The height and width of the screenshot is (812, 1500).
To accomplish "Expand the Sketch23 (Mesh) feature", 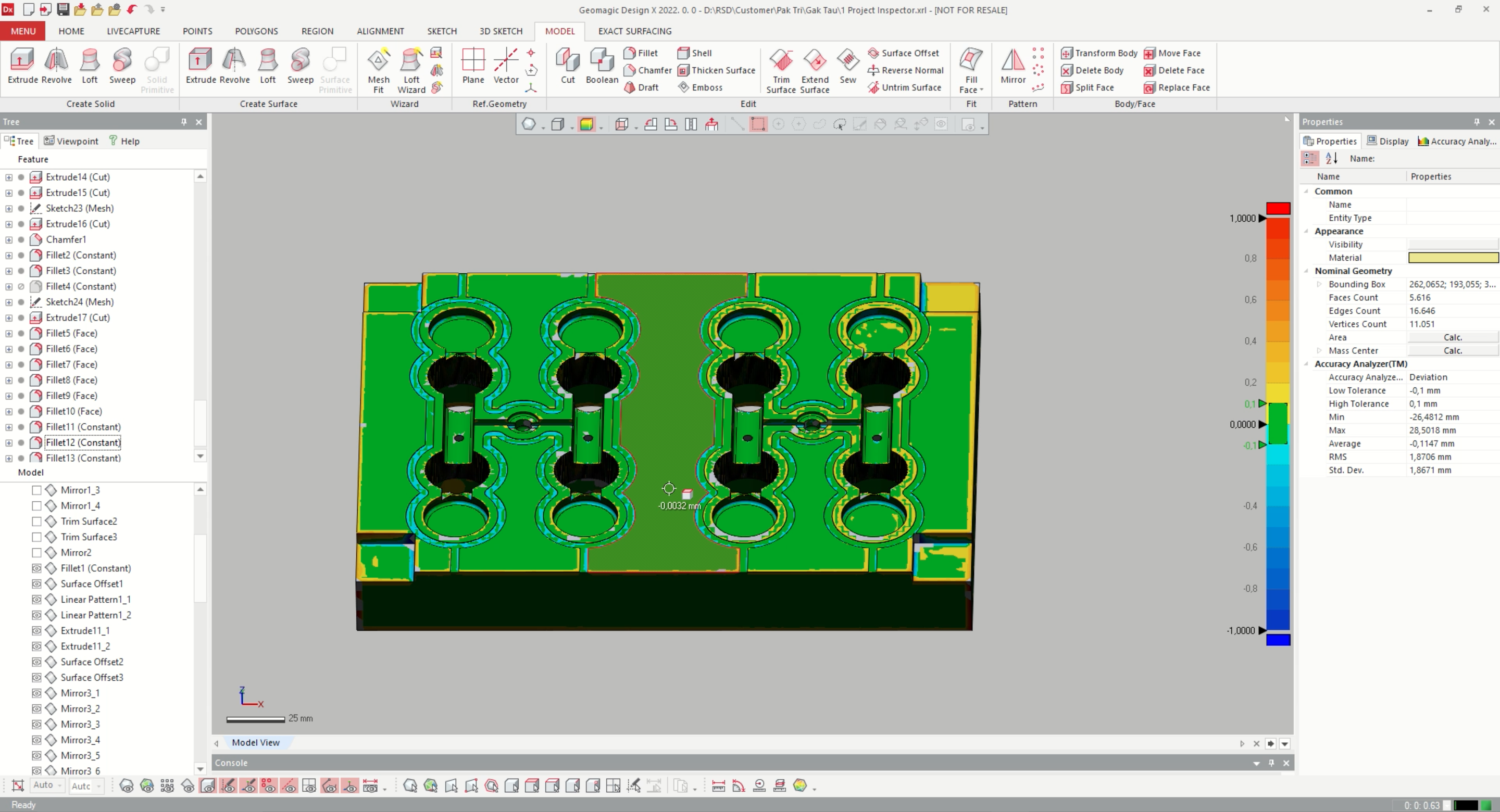I will [x=9, y=208].
